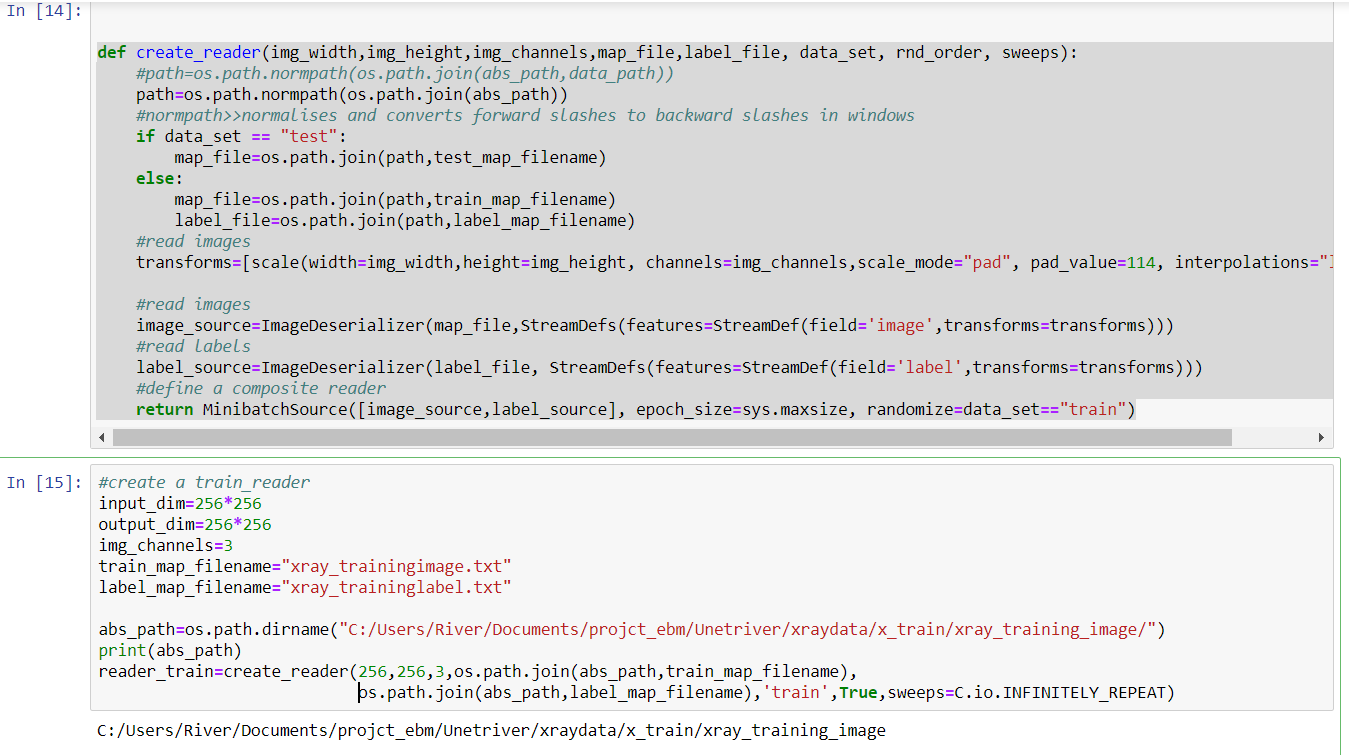The image size is (1349, 755).
Task: Click the right arrow of the horizontal scrollbar
Action: 1322,437
